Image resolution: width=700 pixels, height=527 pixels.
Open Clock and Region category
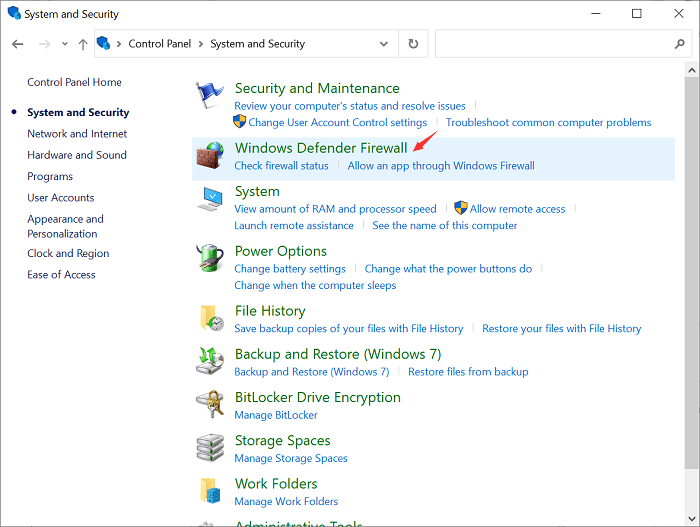(68, 253)
